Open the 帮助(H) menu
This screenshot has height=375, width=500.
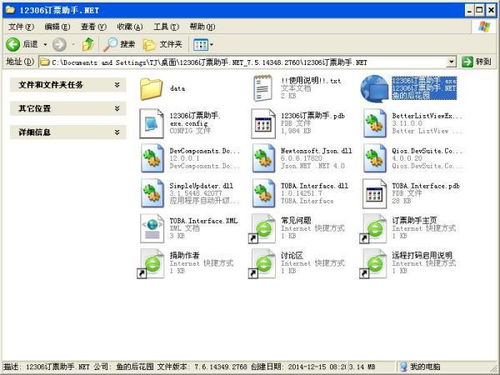(x=202, y=27)
